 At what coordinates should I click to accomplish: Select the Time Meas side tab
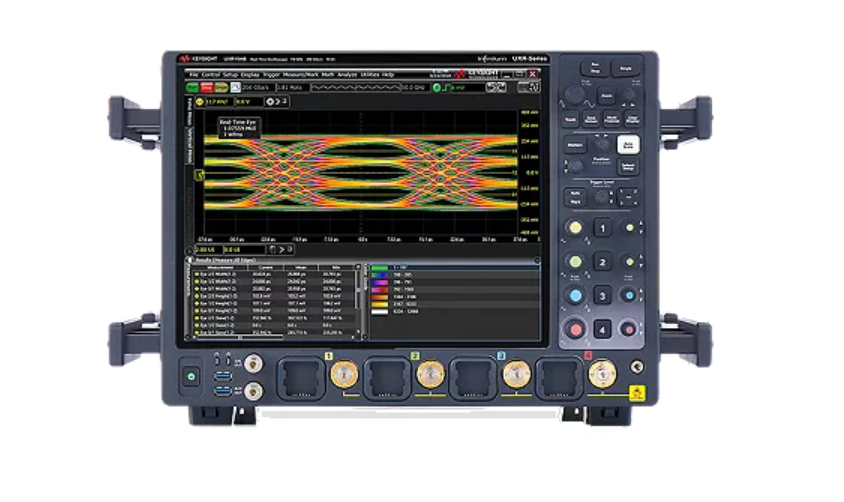click(189, 111)
